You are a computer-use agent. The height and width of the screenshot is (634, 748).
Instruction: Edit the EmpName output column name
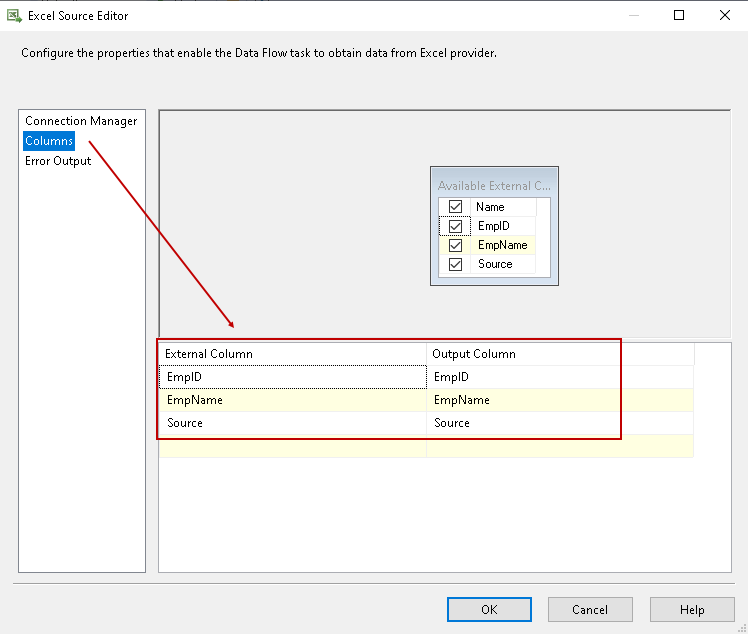coord(560,400)
